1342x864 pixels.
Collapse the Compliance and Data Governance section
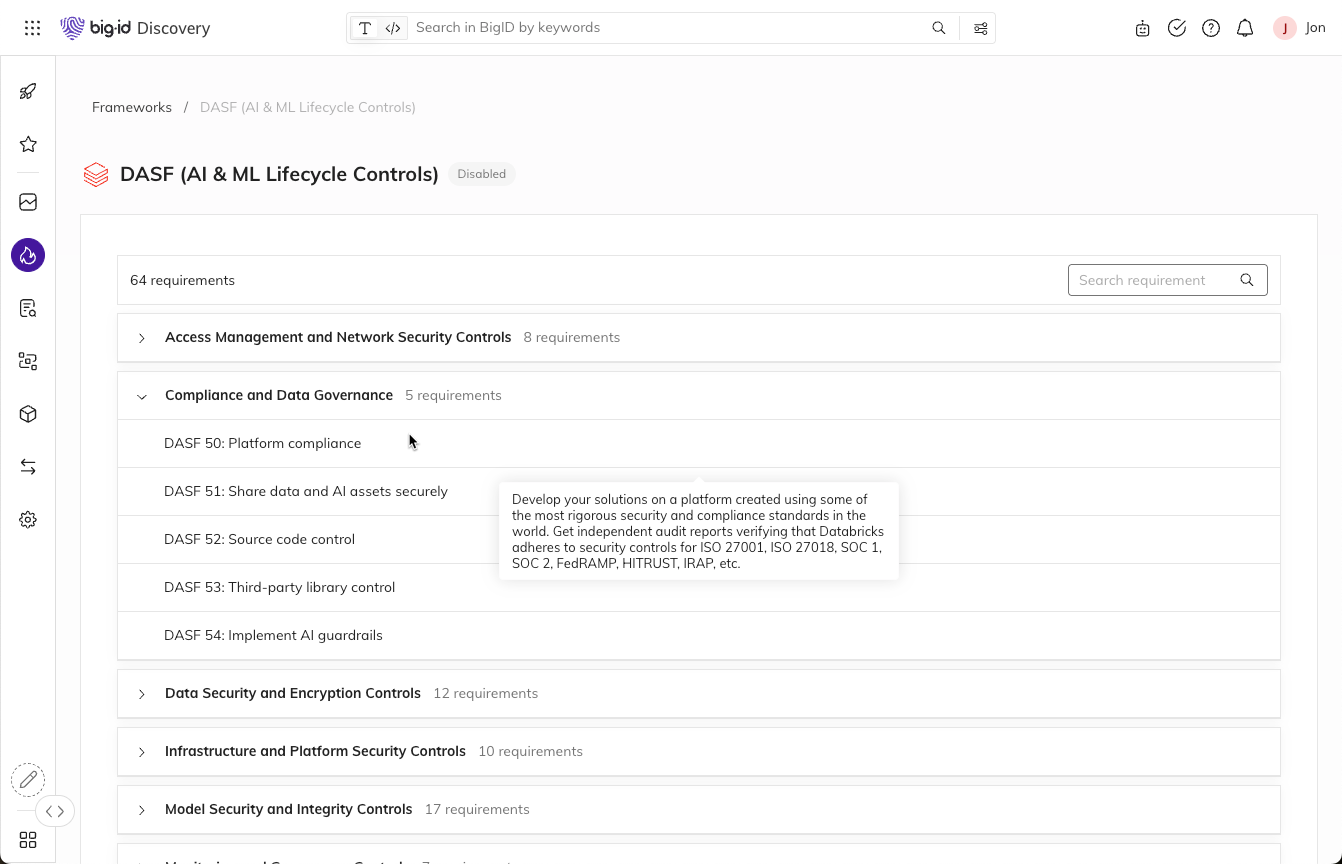(141, 396)
